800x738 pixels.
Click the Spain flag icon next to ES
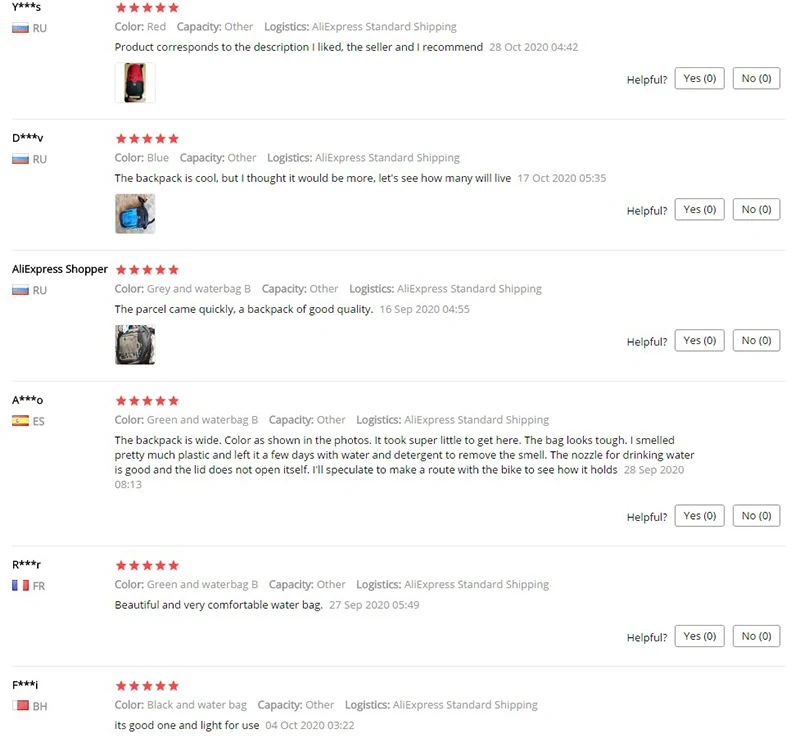click(20, 421)
